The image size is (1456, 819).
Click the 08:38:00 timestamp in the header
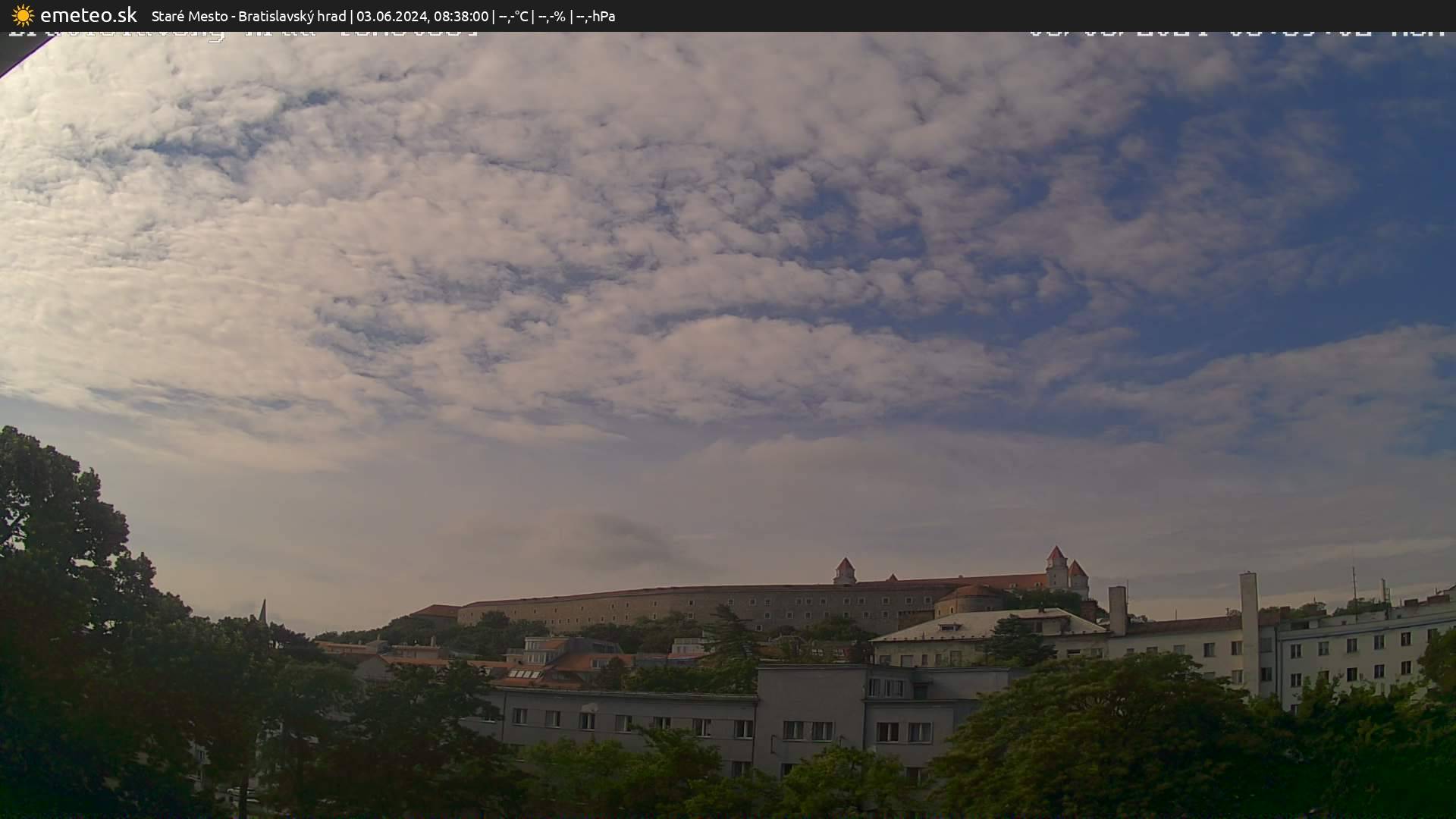pyautogui.click(x=461, y=16)
